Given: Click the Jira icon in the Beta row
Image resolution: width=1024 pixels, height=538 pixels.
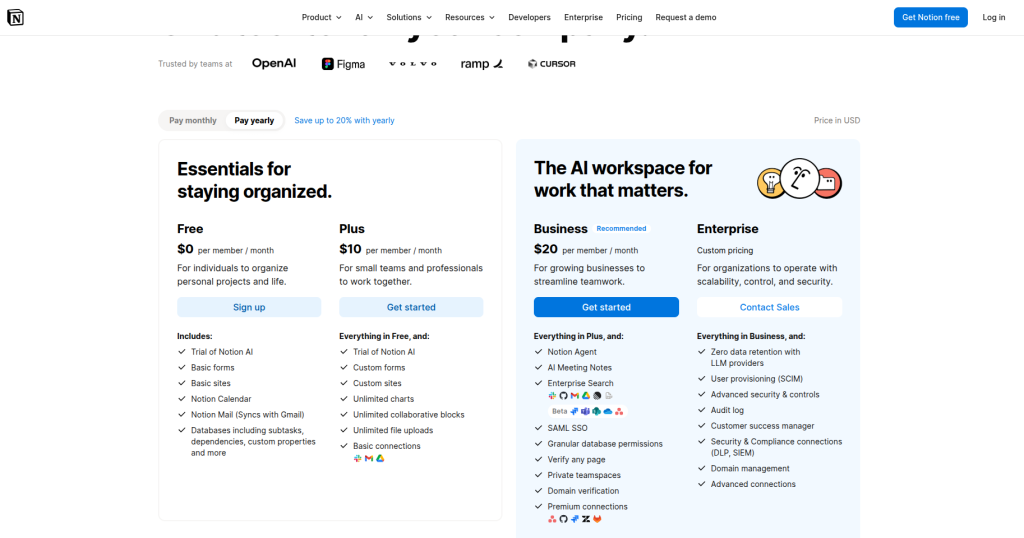Looking at the screenshot, I should pos(574,411).
